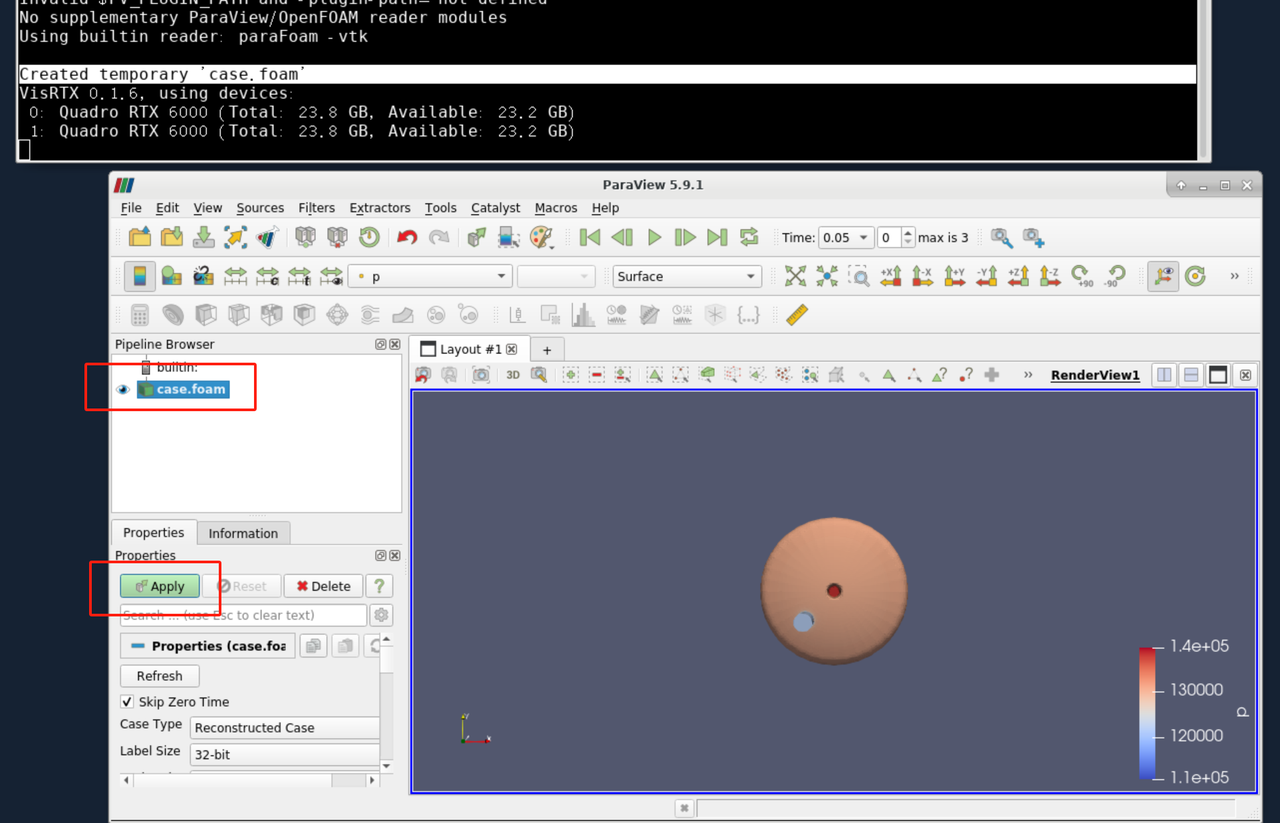Open the 'p' coloring array dropdown
1280x823 pixels.
[x=430, y=276]
